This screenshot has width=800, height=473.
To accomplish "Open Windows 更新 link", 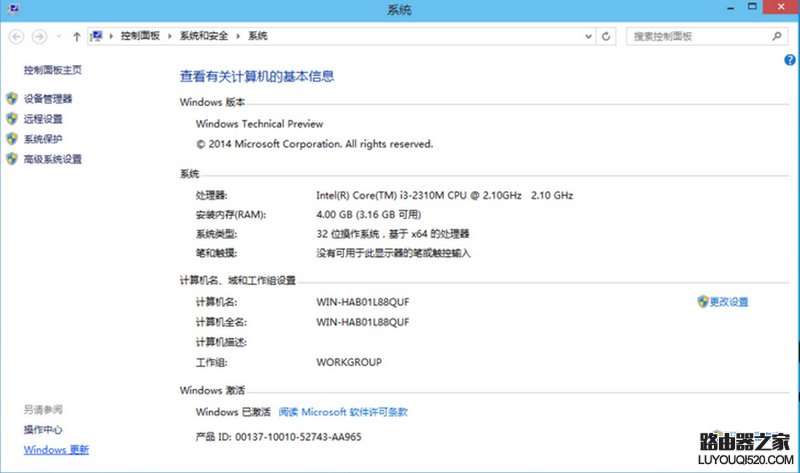I will tap(56, 450).
